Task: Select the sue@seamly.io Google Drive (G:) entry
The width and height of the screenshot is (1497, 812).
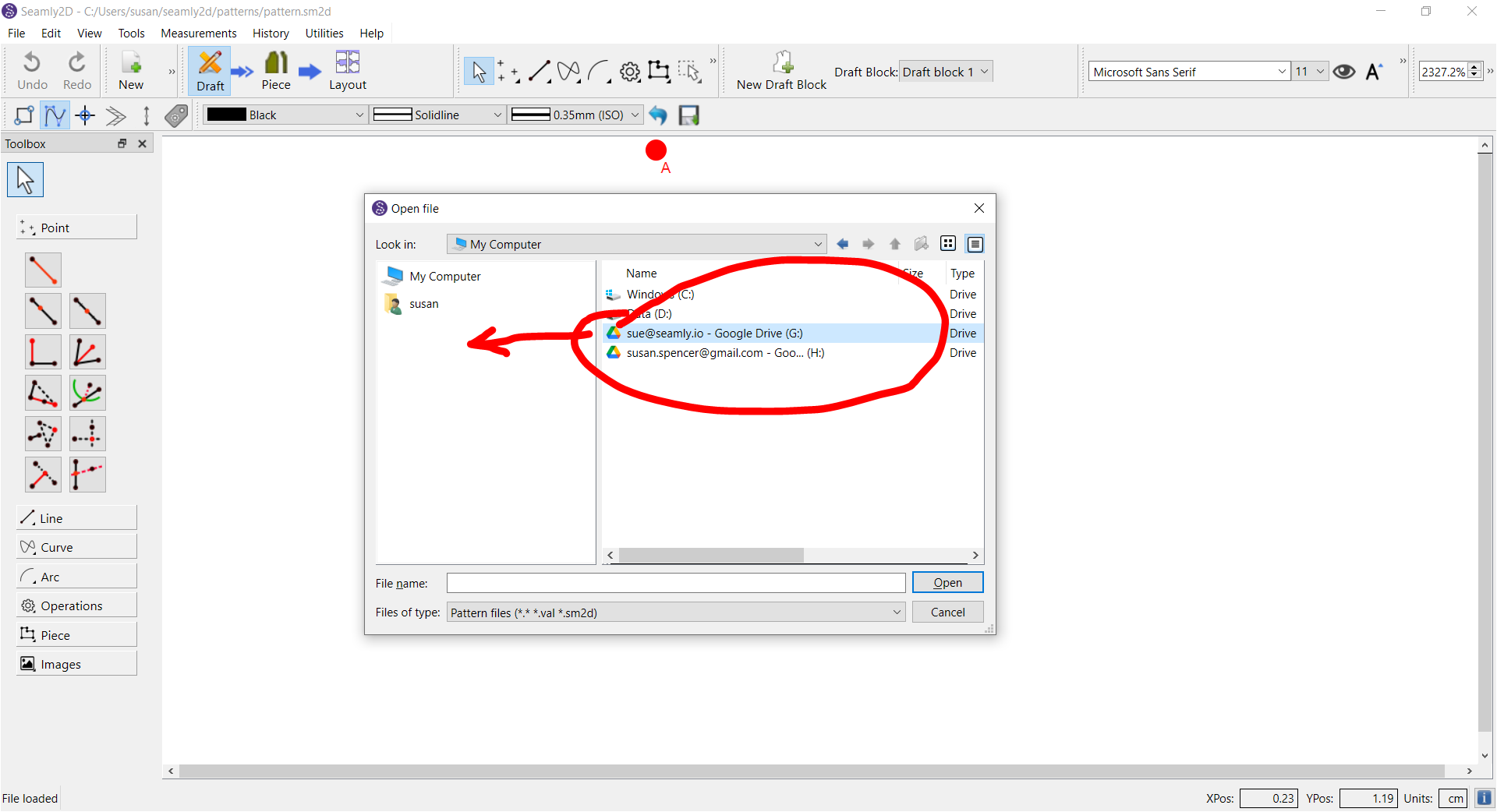Action: point(714,334)
